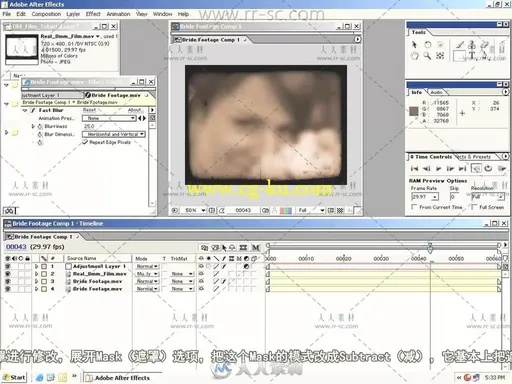Select the Eraser tool
512x384 pixels.
pyautogui.click(x=484, y=44)
